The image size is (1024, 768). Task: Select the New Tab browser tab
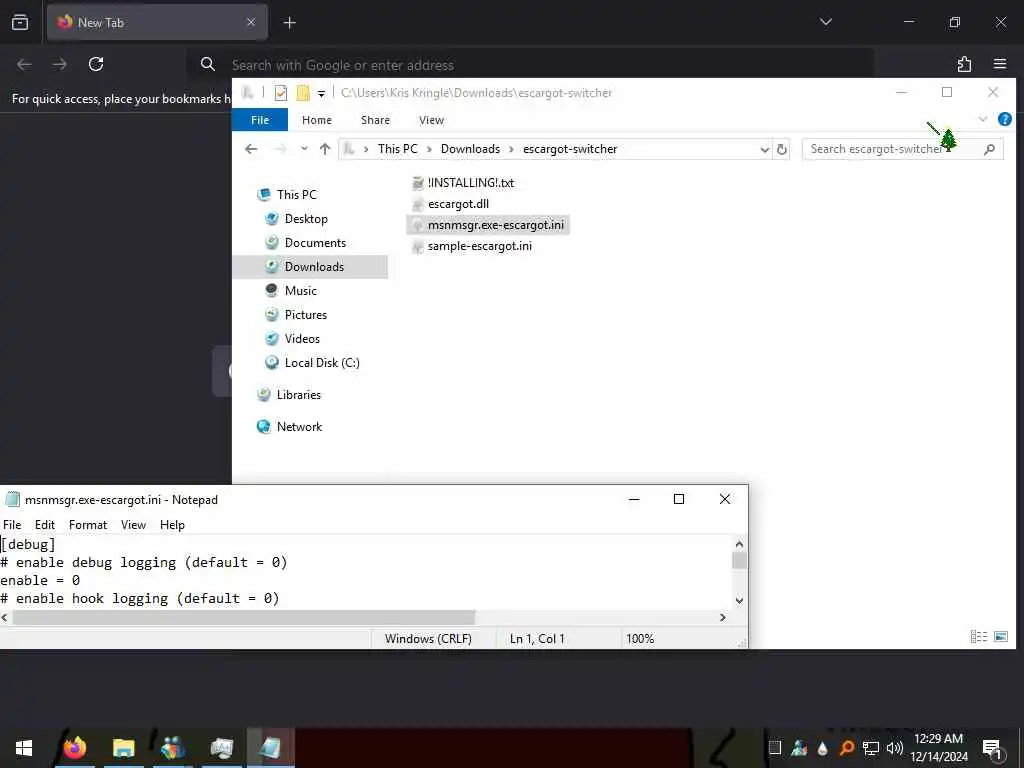[x=157, y=22]
